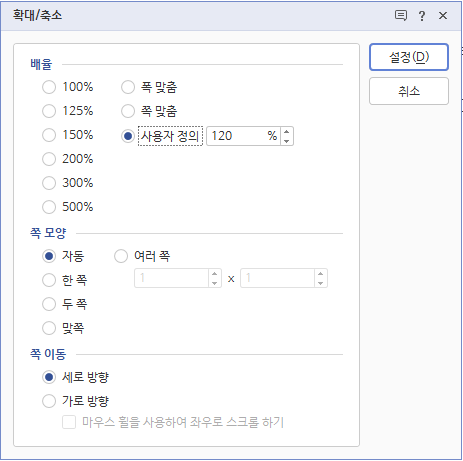Raise the first multi-page count stepper
463x461 pixels.
coord(215,274)
